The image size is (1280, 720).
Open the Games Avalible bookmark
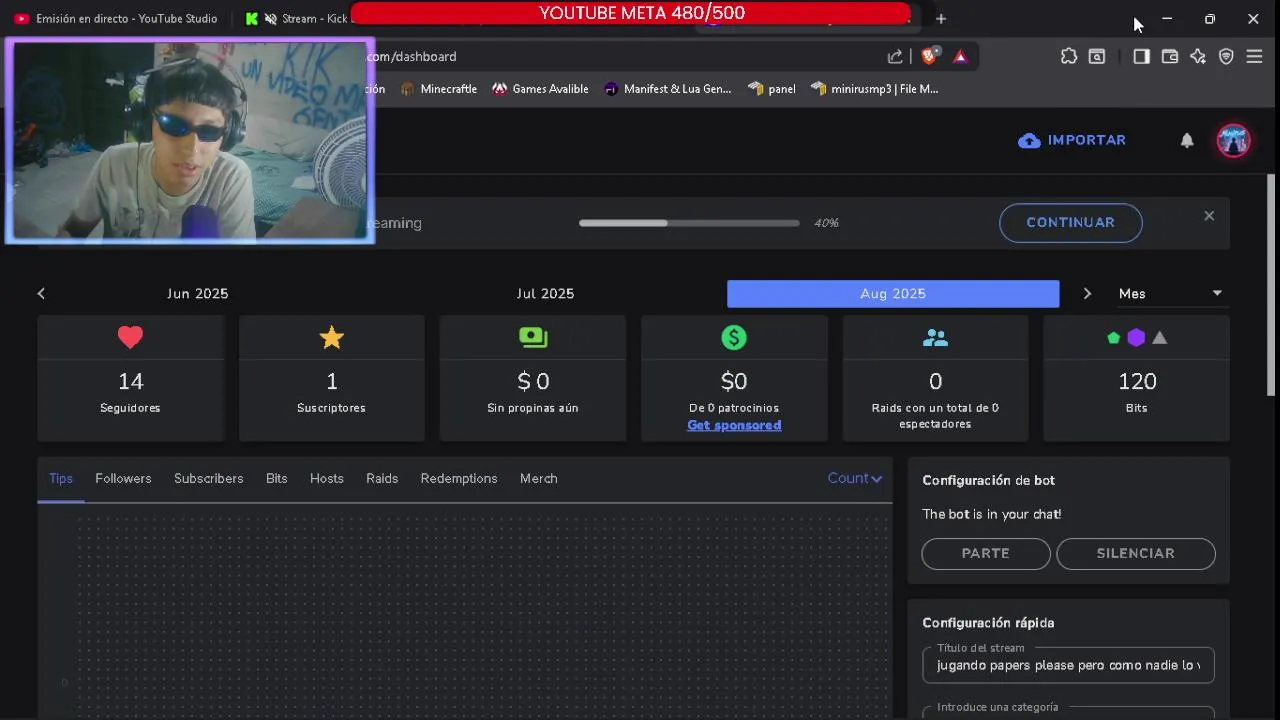click(540, 89)
